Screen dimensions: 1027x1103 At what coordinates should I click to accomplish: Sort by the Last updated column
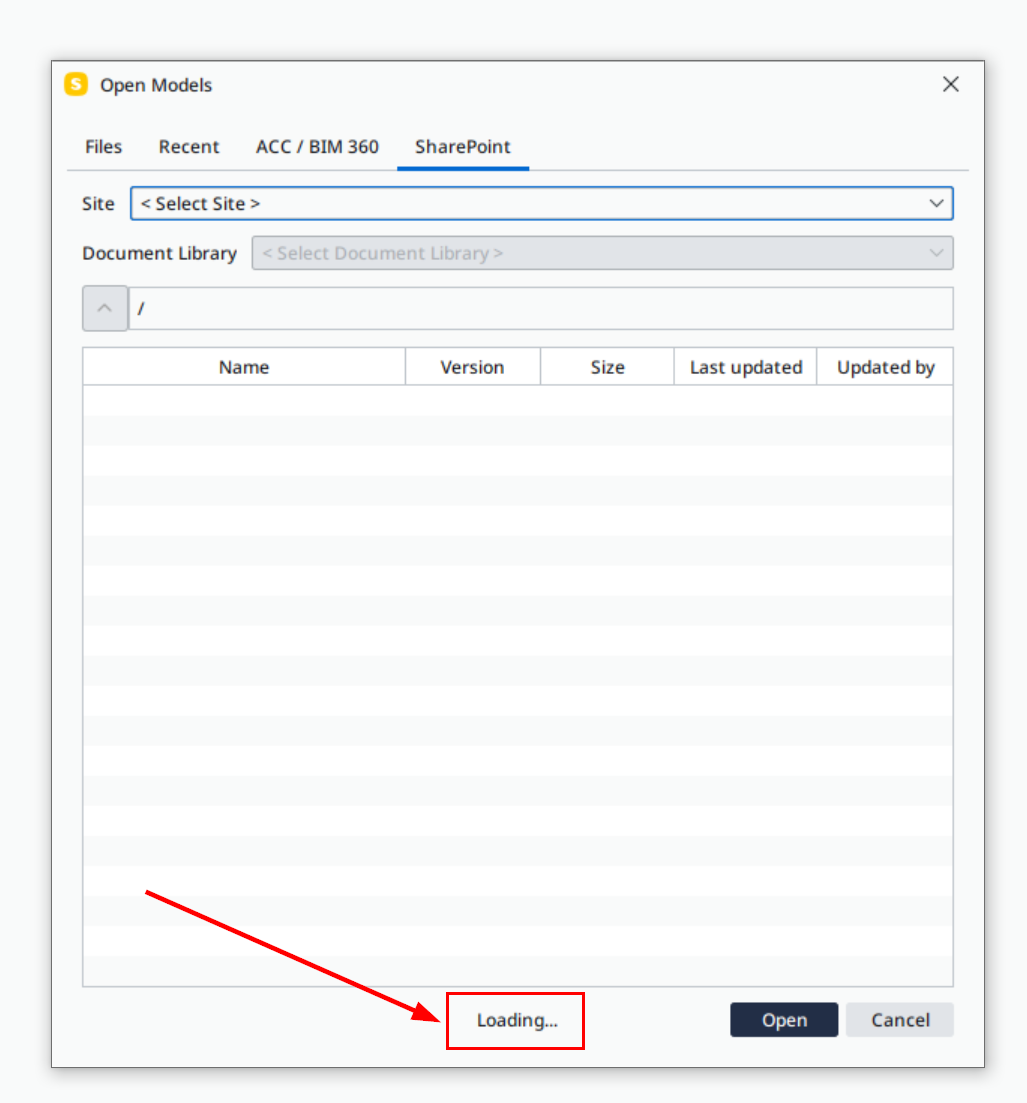tap(746, 366)
